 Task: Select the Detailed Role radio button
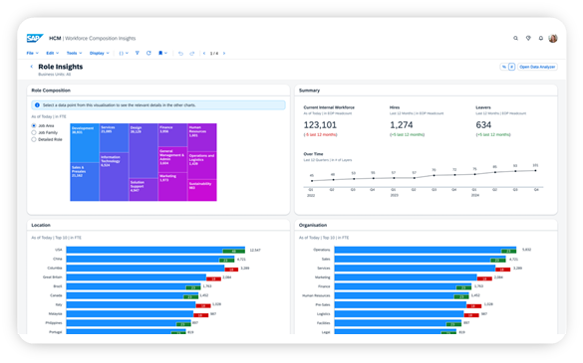point(34,139)
